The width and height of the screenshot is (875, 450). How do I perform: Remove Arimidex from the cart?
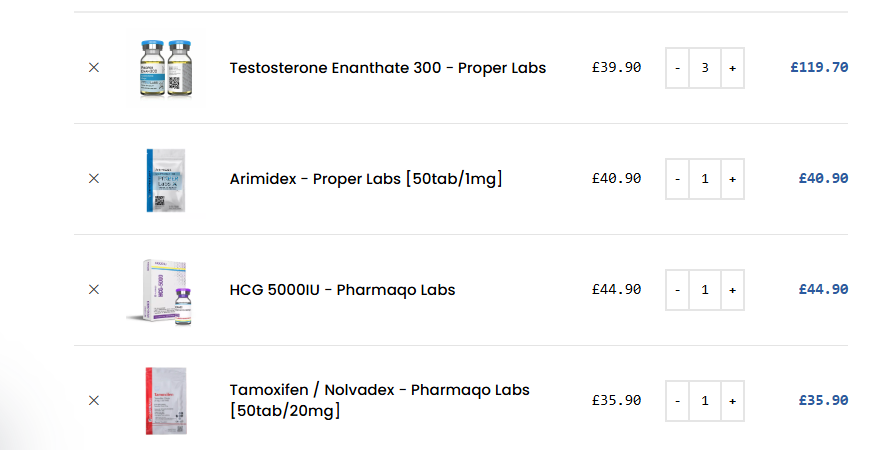(x=94, y=179)
